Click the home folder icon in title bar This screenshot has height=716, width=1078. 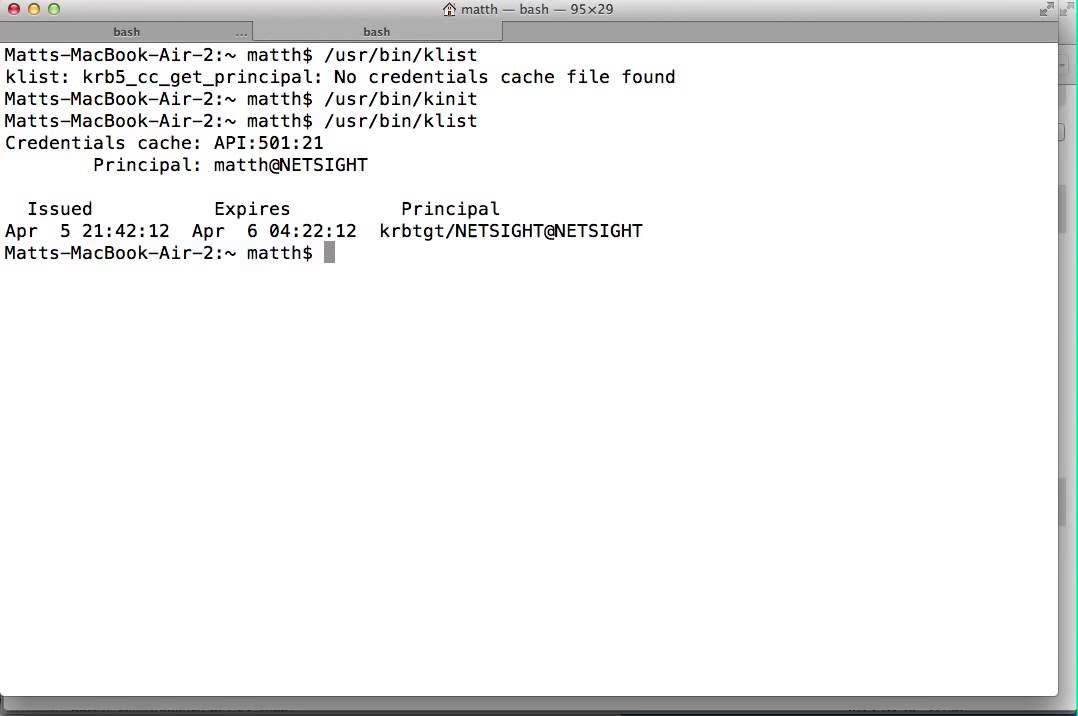[449, 10]
